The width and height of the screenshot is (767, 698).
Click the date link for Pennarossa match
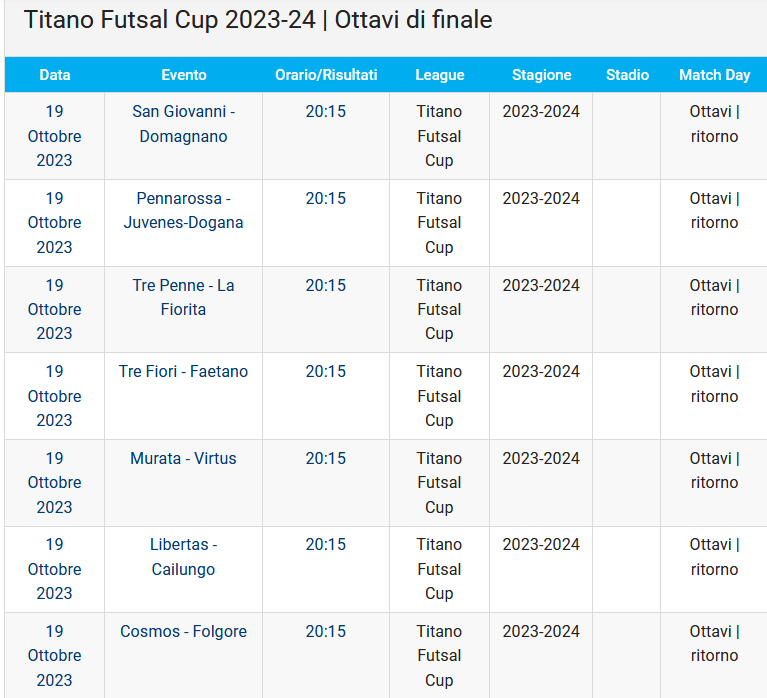pos(55,222)
